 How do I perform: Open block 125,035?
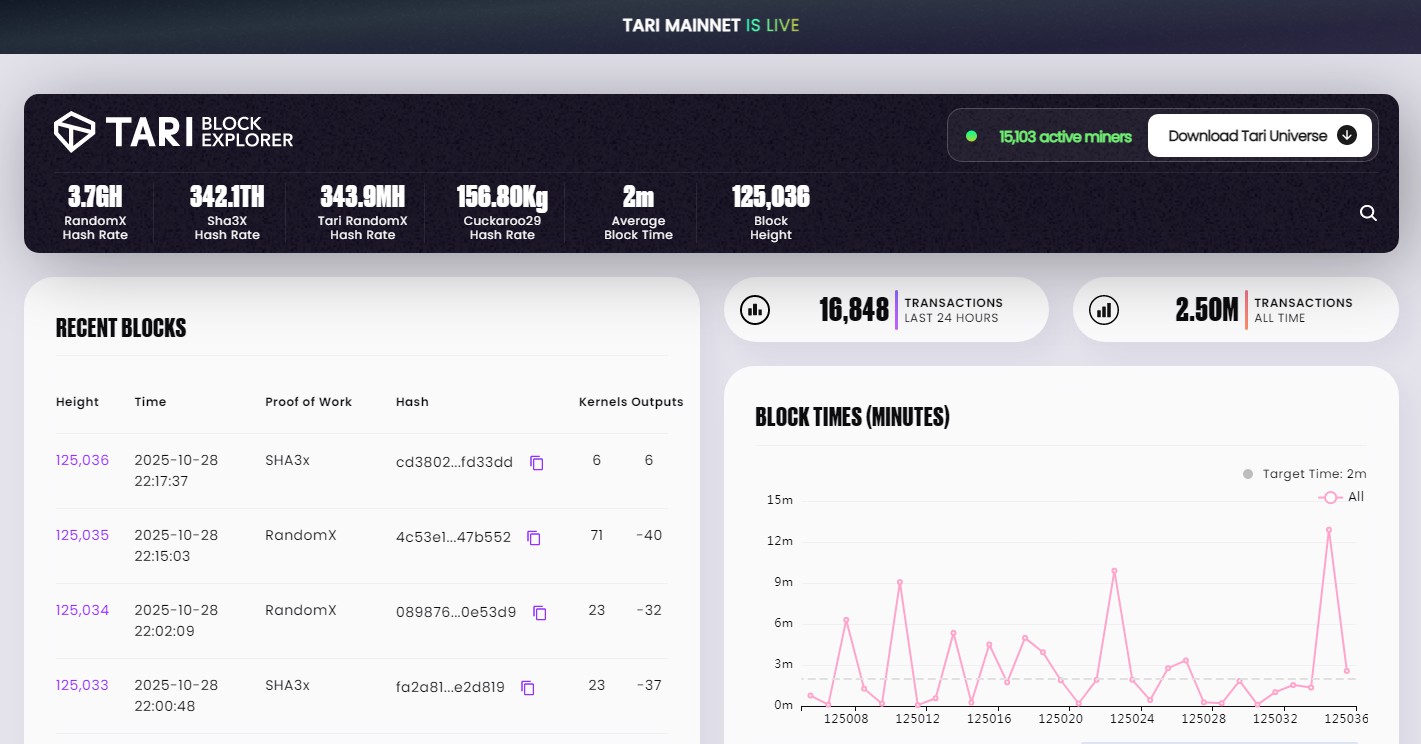tap(82, 535)
